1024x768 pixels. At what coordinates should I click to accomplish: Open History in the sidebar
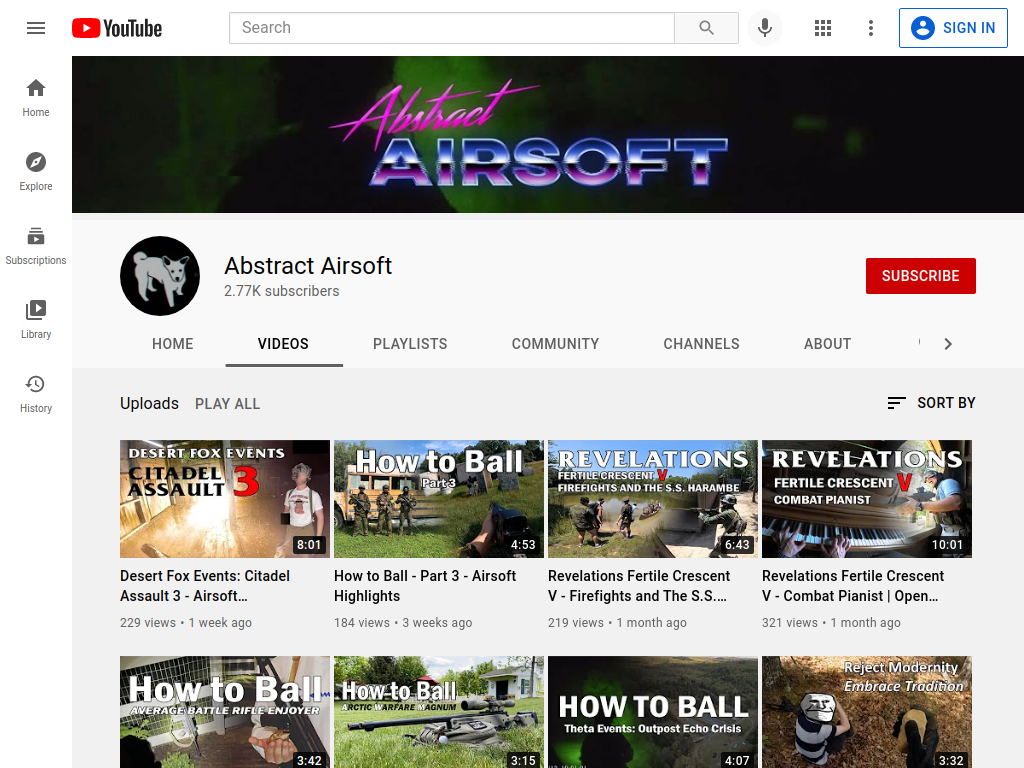coord(36,393)
